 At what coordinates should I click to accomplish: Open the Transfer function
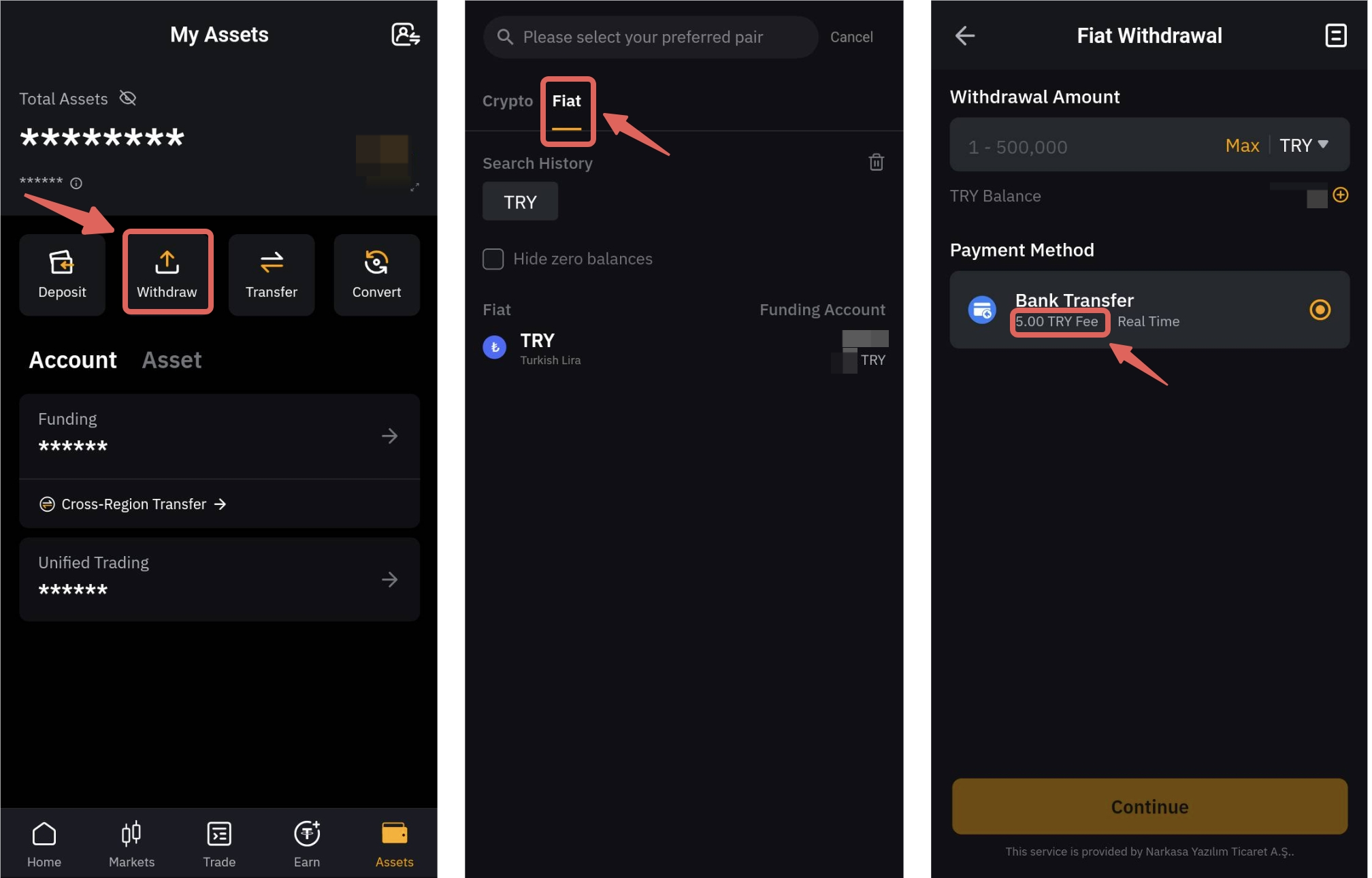272,274
